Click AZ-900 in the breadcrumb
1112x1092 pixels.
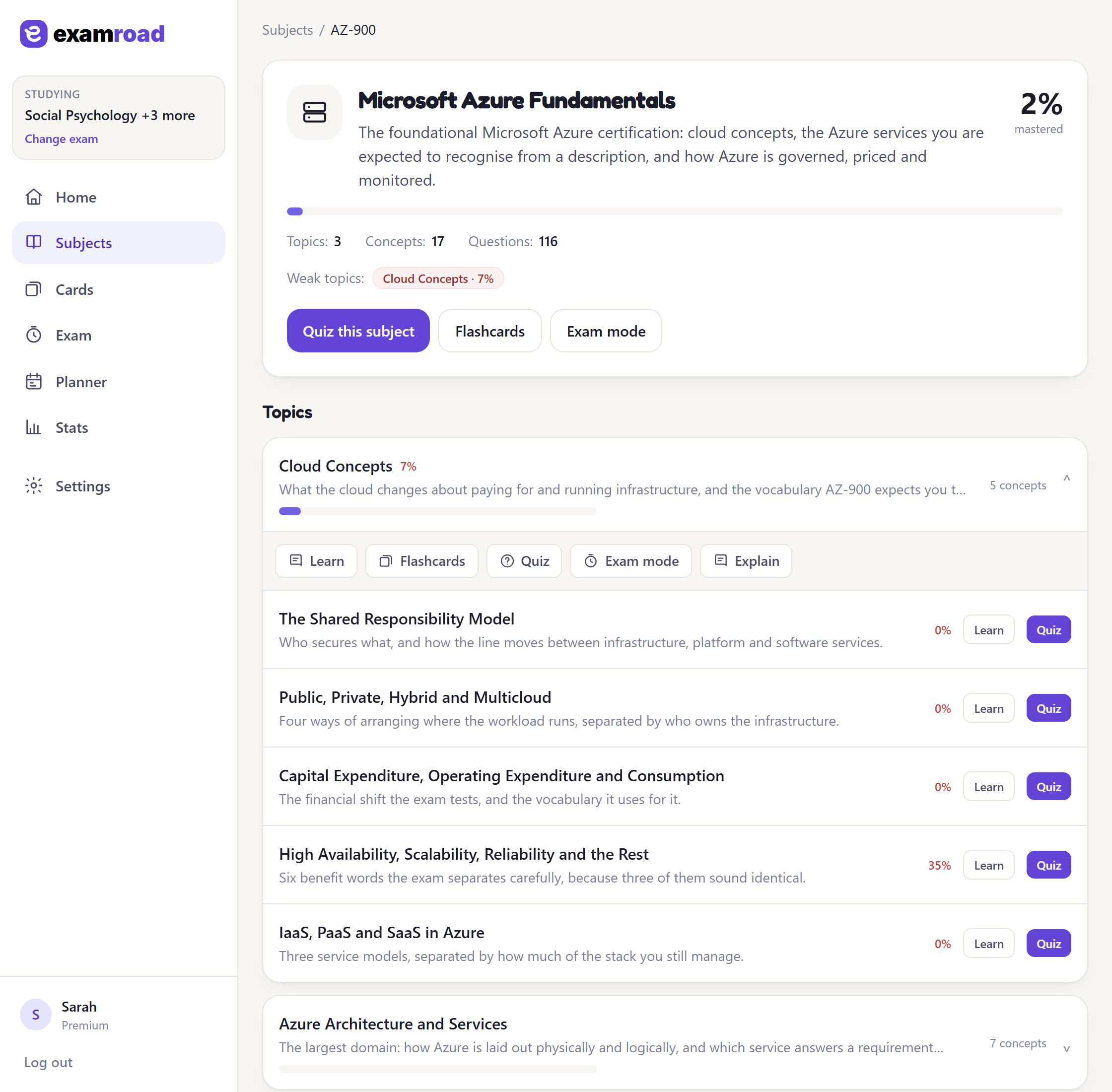coord(353,30)
